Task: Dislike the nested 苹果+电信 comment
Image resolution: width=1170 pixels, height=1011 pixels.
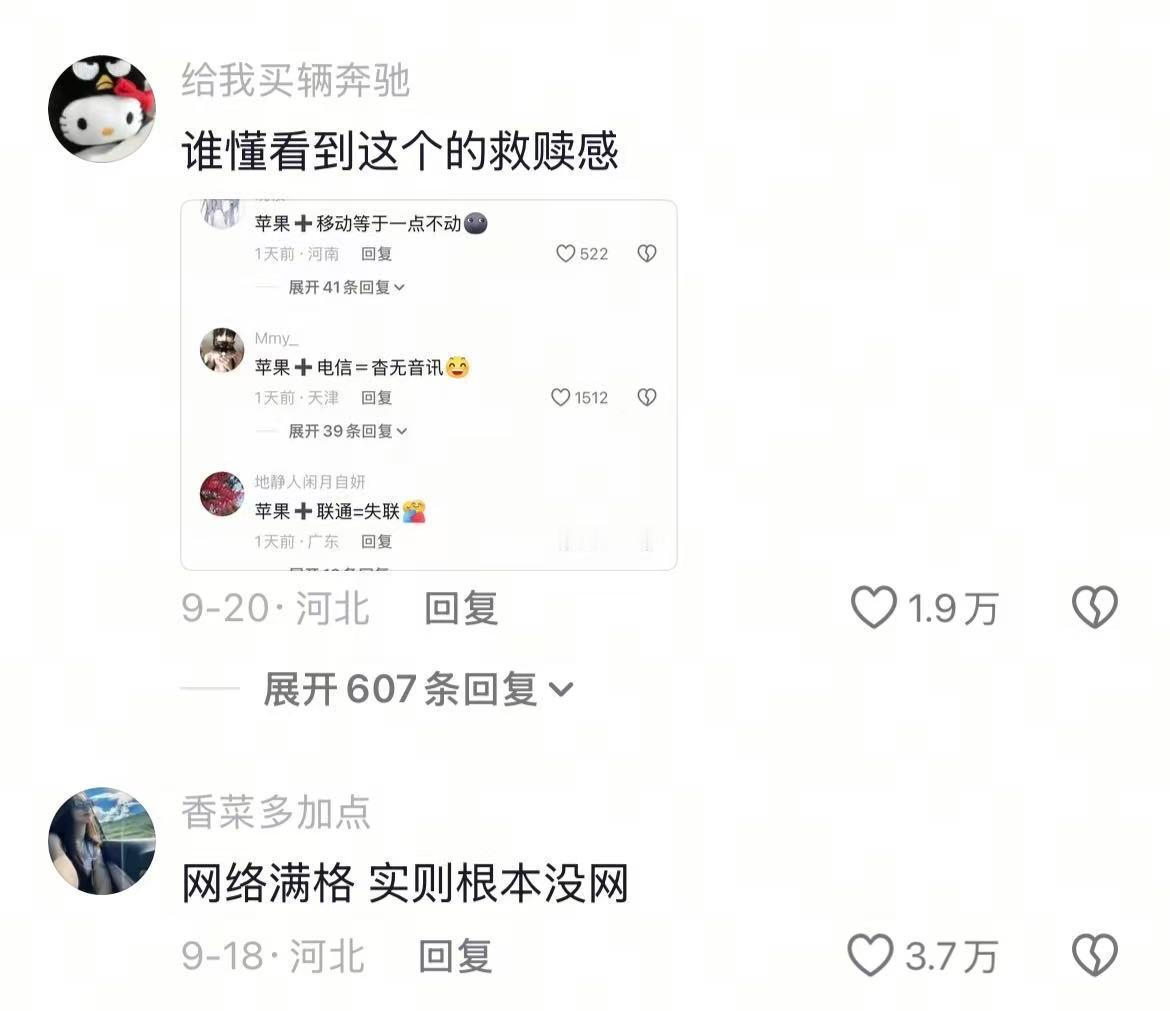Action: click(647, 398)
